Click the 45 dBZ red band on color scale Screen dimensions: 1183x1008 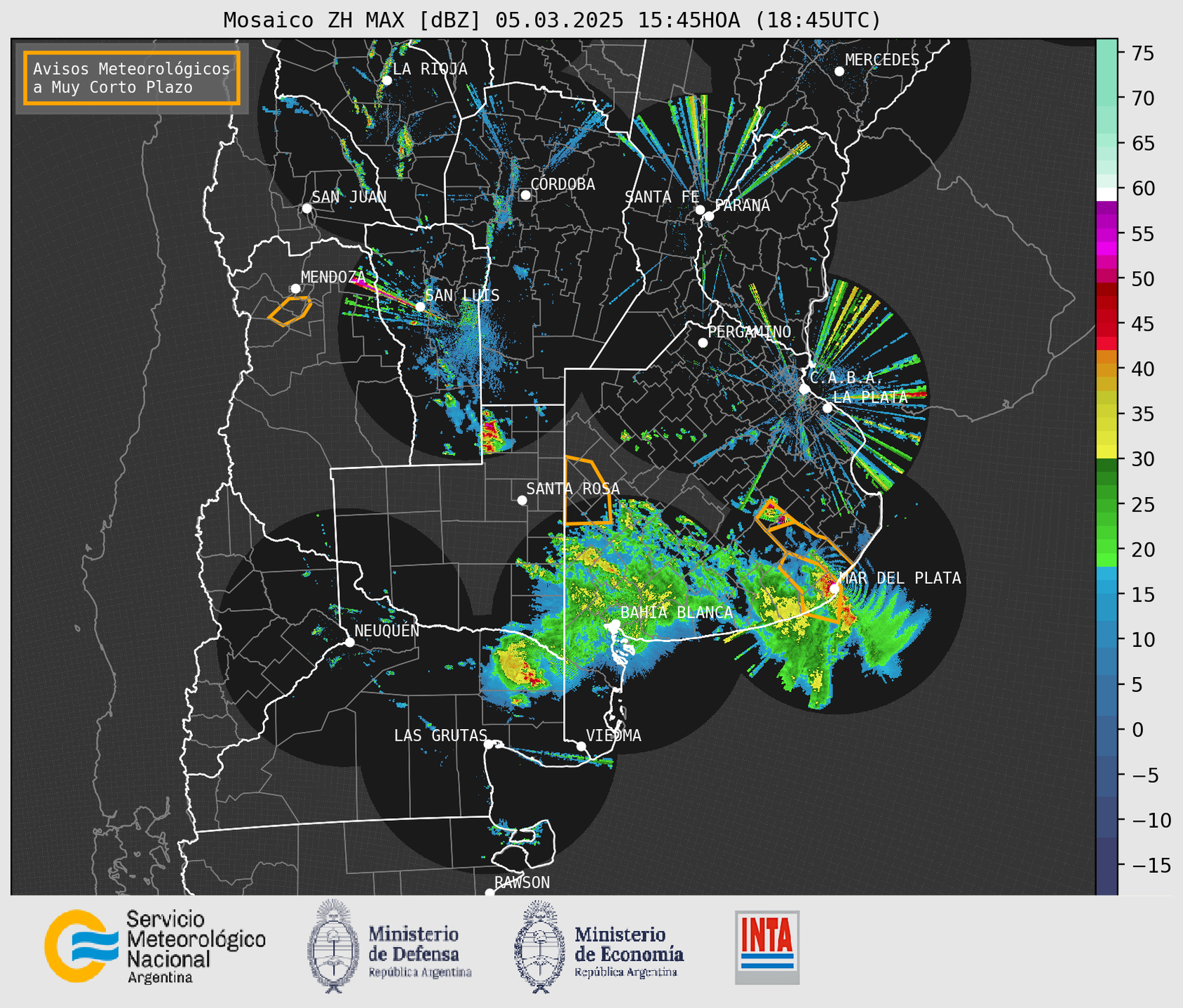point(1107,324)
